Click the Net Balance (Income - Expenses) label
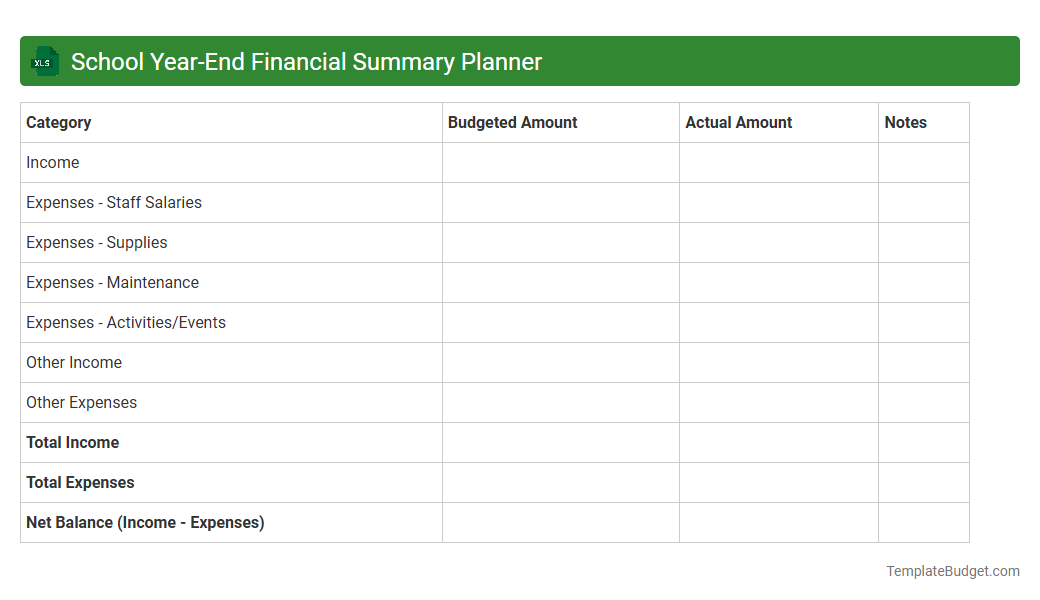This screenshot has width=1040, height=600. click(x=145, y=522)
